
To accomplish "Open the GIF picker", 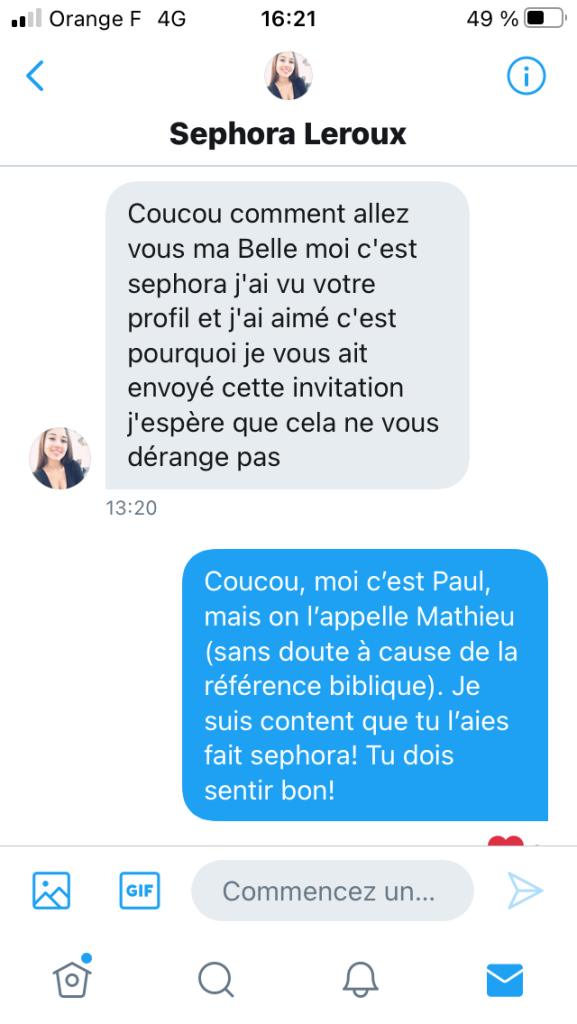I will (140, 890).
